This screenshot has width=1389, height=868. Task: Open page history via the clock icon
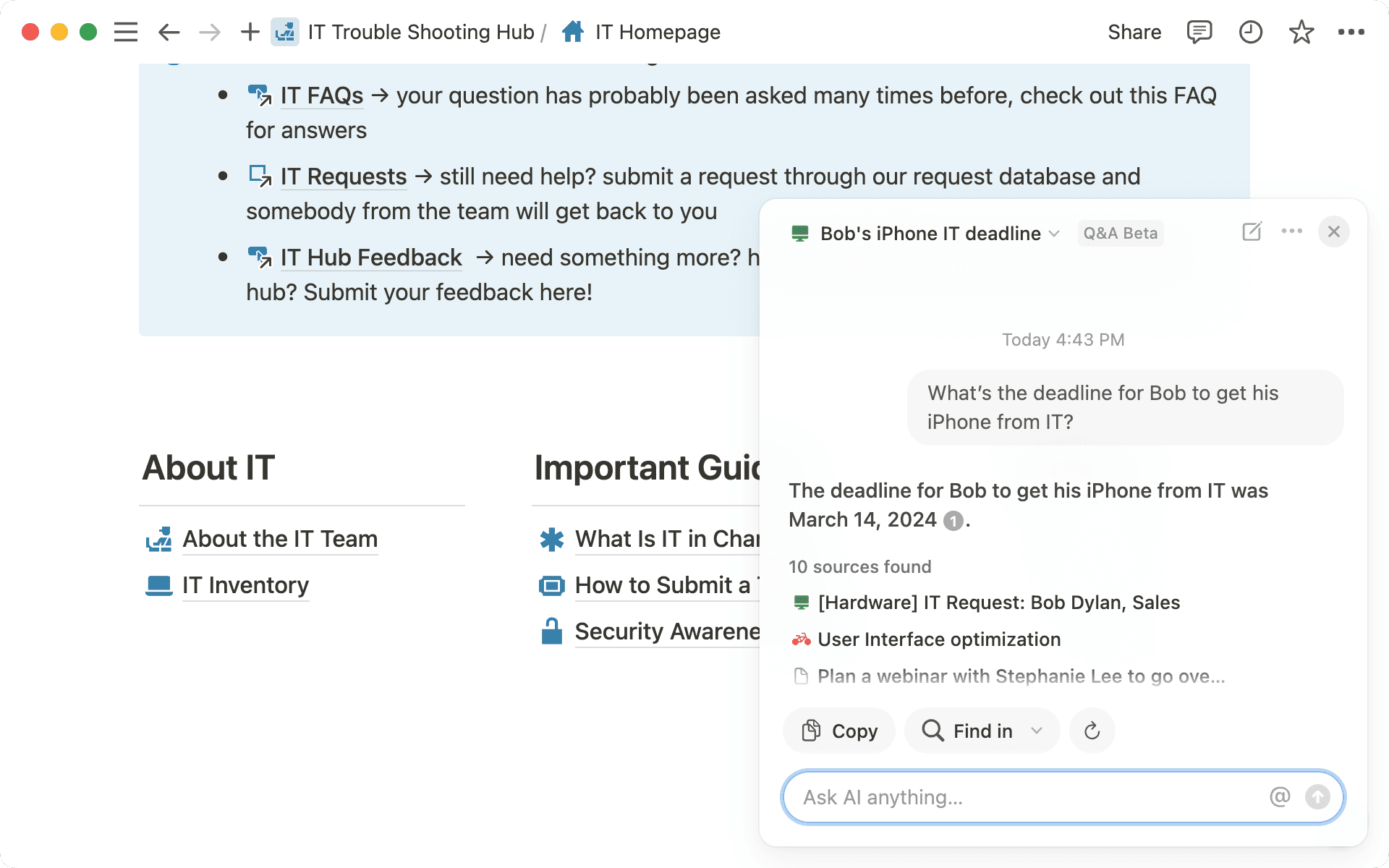click(x=1251, y=31)
